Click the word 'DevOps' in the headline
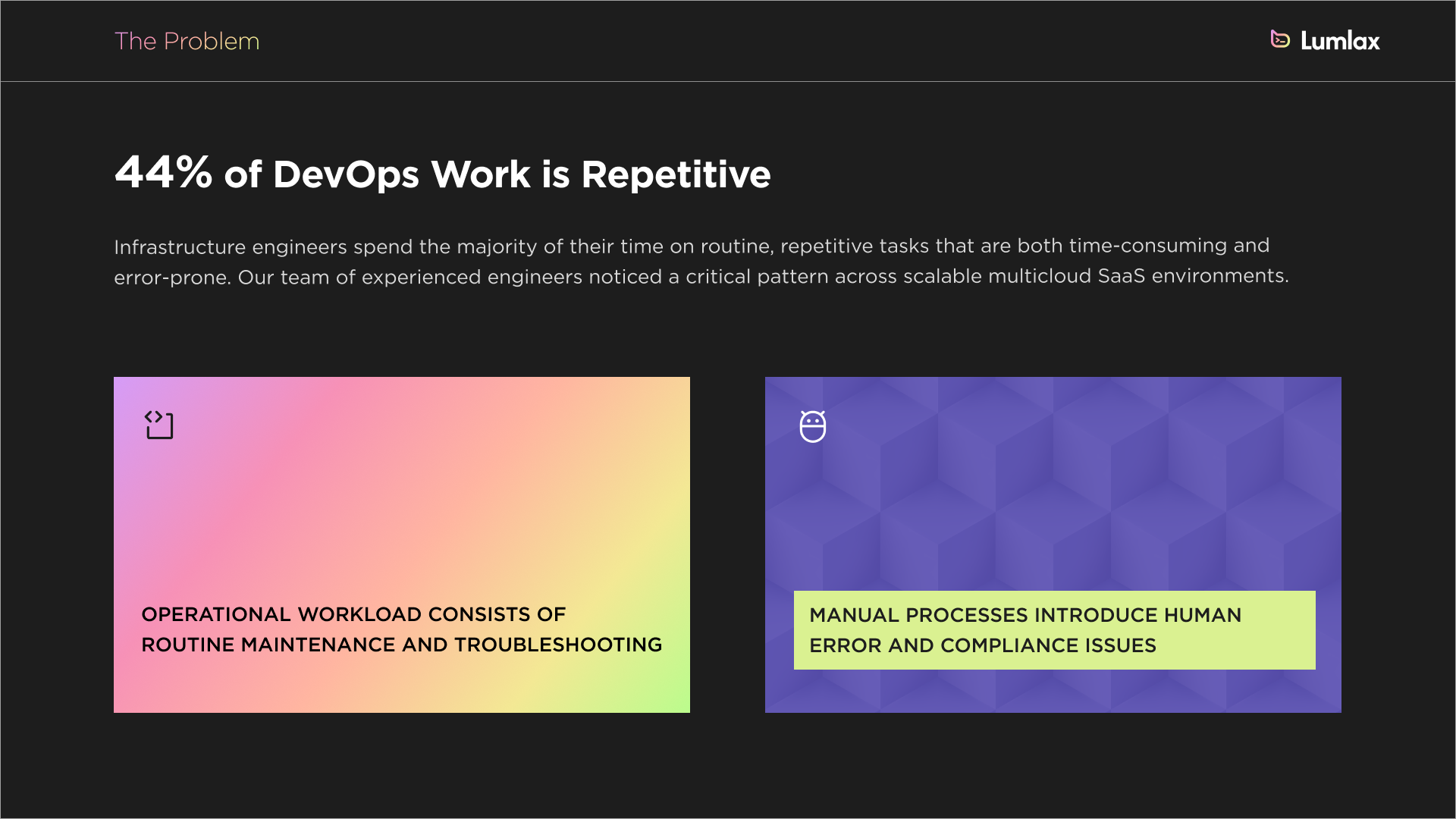Image resolution: width=1456 pixels, height=819 pixels. 346,174
